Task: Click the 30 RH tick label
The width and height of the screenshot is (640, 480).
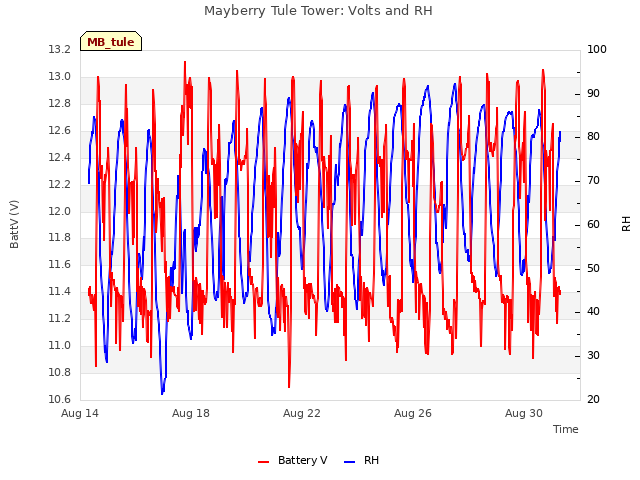Action: (x=593, y=356)
